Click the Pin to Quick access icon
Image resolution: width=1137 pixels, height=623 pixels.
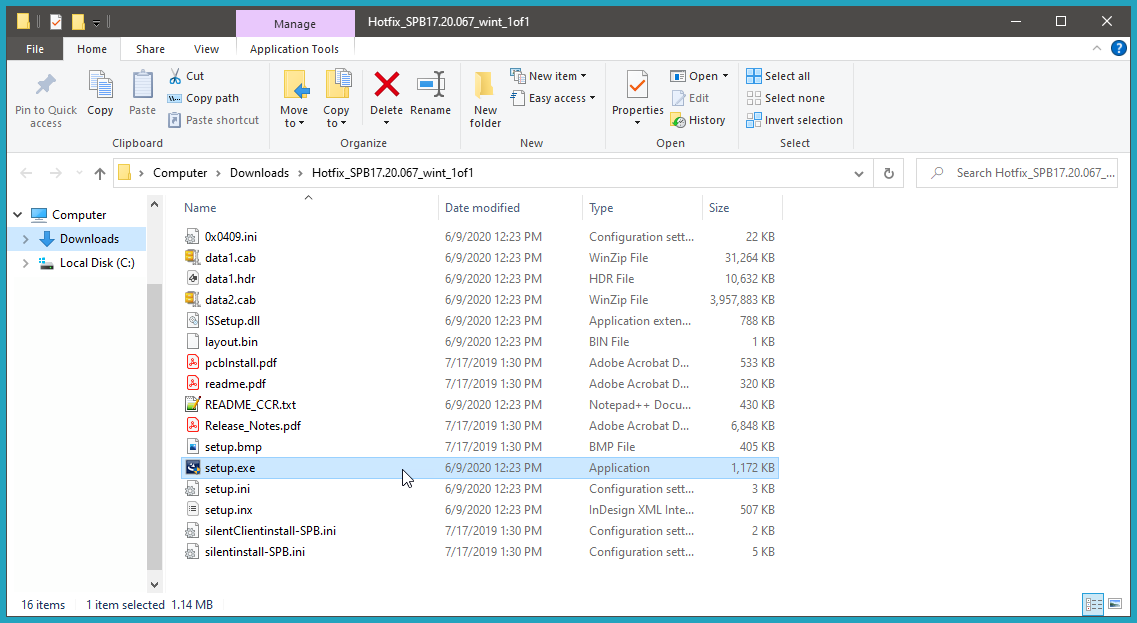[x=45, y=87]
